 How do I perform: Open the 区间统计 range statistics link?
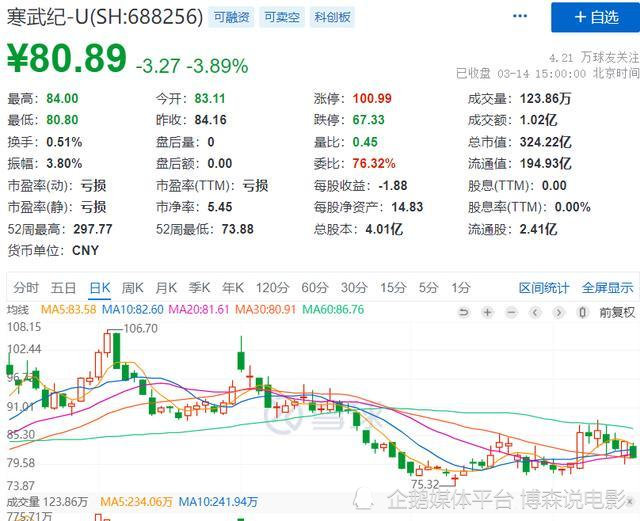[543, 287]
